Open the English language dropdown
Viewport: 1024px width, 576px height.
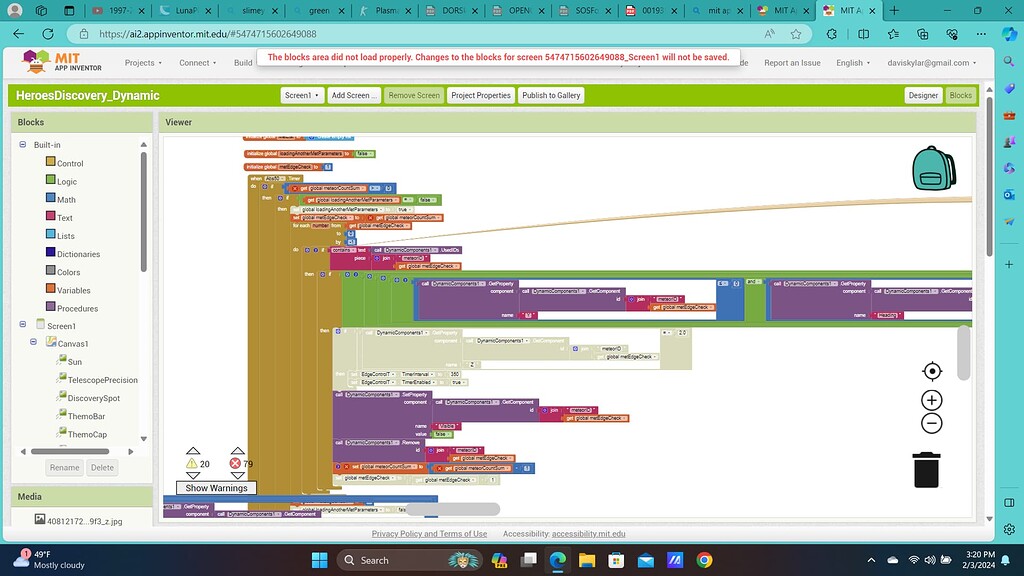click(x=851, y=62)
